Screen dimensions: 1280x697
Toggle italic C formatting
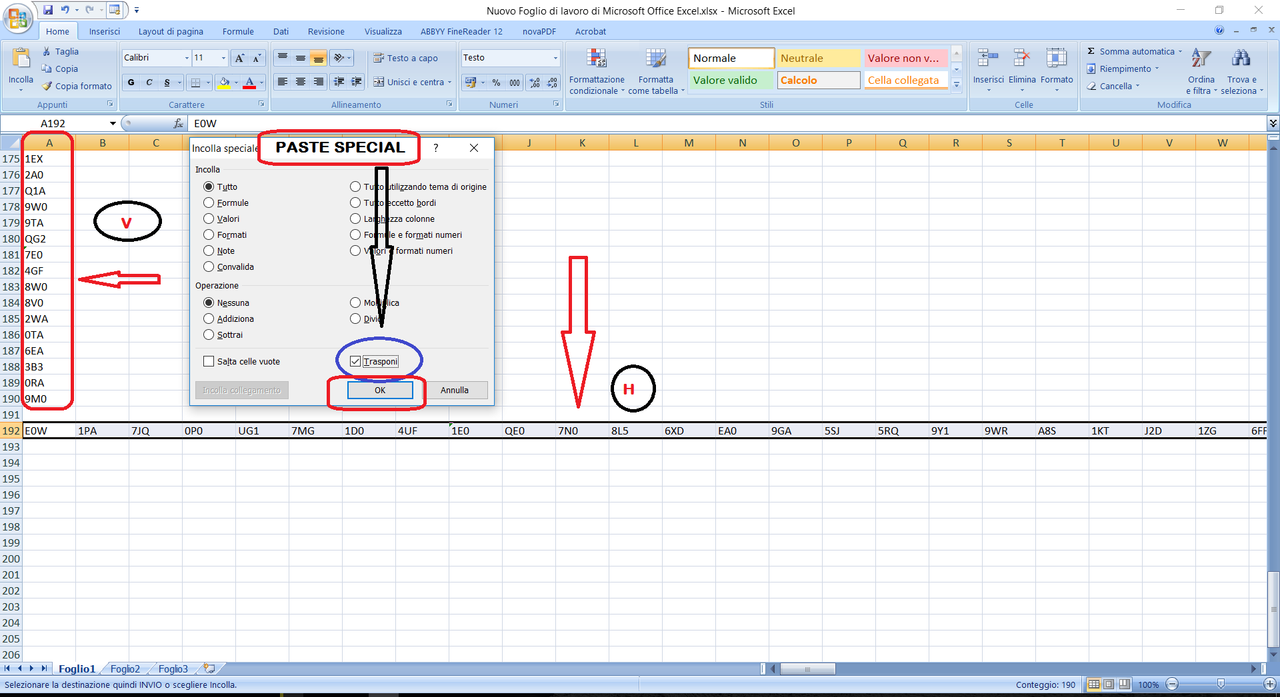[x=147, y=82]
